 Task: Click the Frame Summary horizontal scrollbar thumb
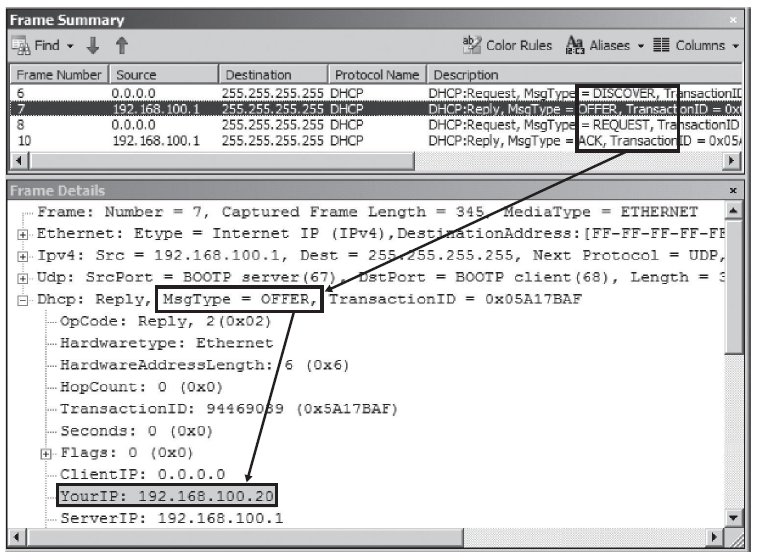222,161
